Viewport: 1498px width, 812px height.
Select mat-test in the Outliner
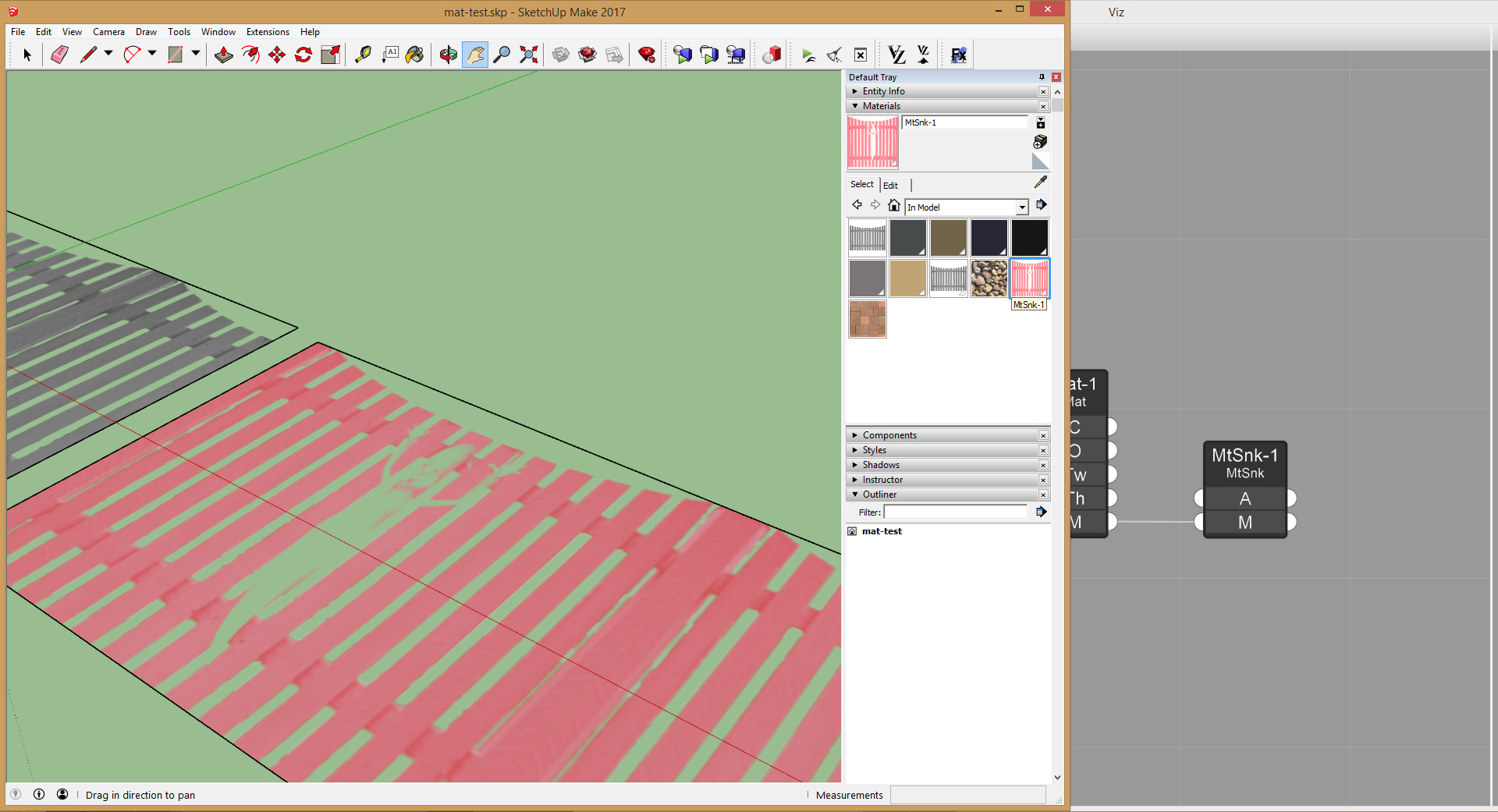[x=882, y=531]
